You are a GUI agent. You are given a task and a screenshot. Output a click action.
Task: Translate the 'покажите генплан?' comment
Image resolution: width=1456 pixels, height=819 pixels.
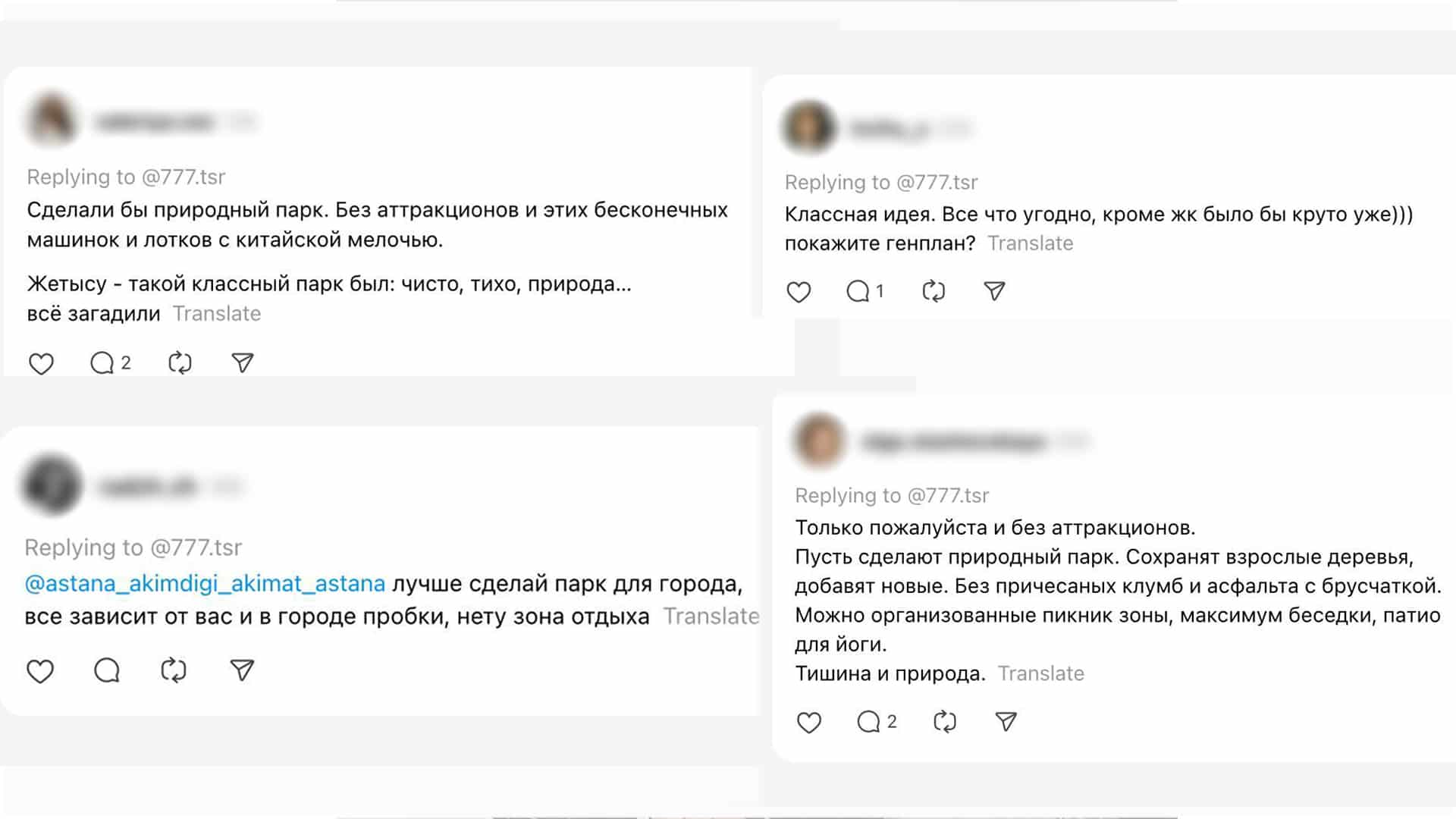click(x=1031, y=243)
